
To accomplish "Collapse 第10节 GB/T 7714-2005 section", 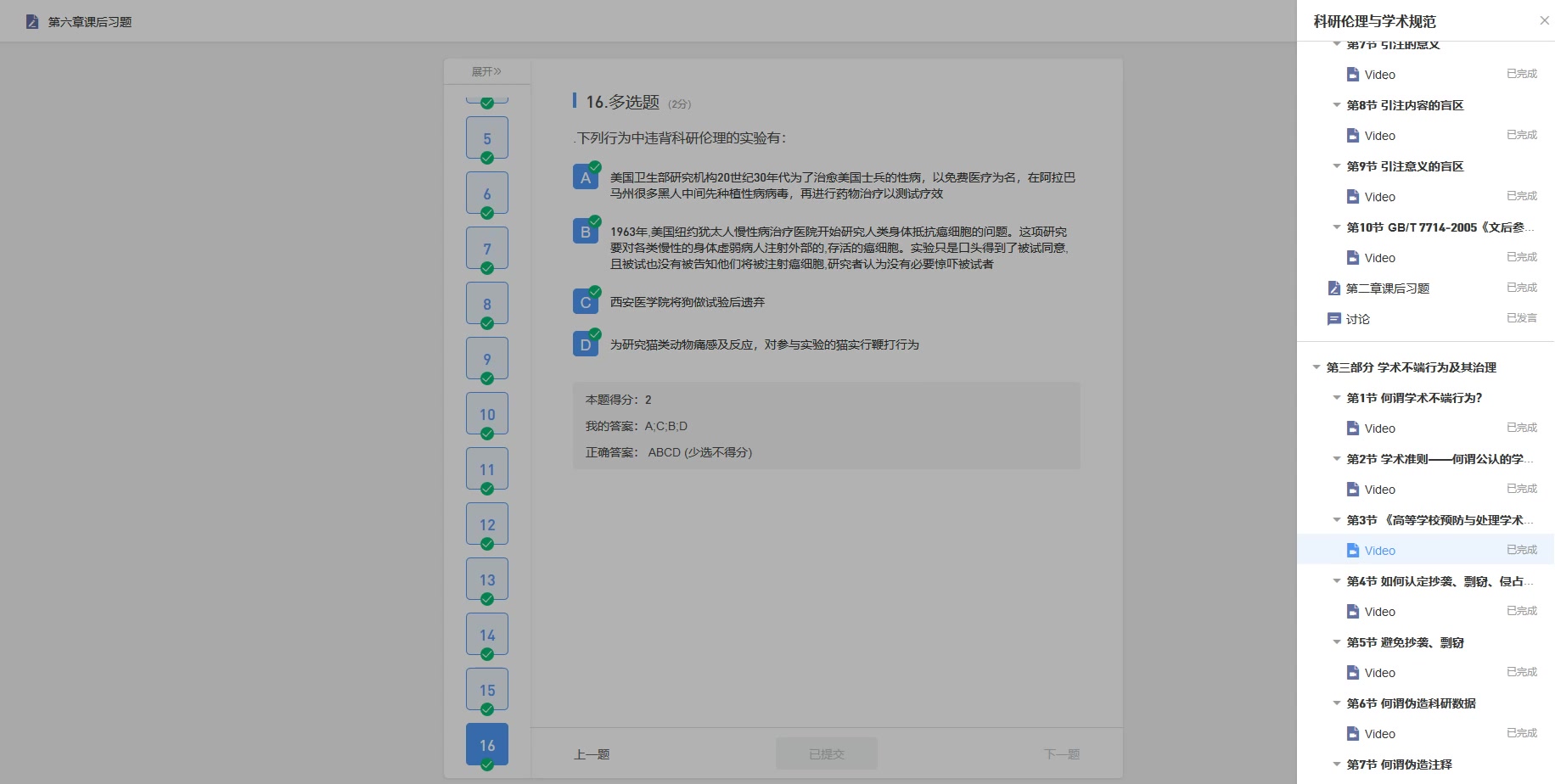I will pyautogui.click(x=1337, y=227).
